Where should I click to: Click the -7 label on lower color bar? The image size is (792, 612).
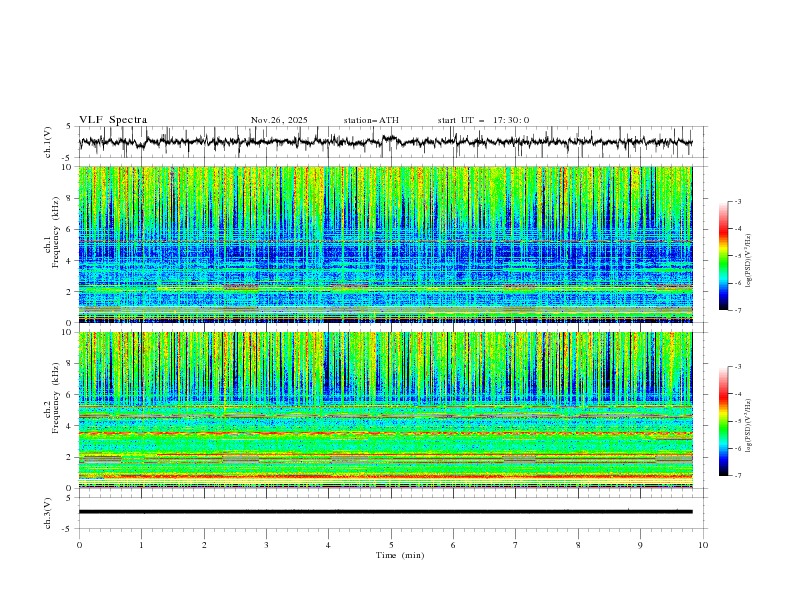(x=737, y=476)
